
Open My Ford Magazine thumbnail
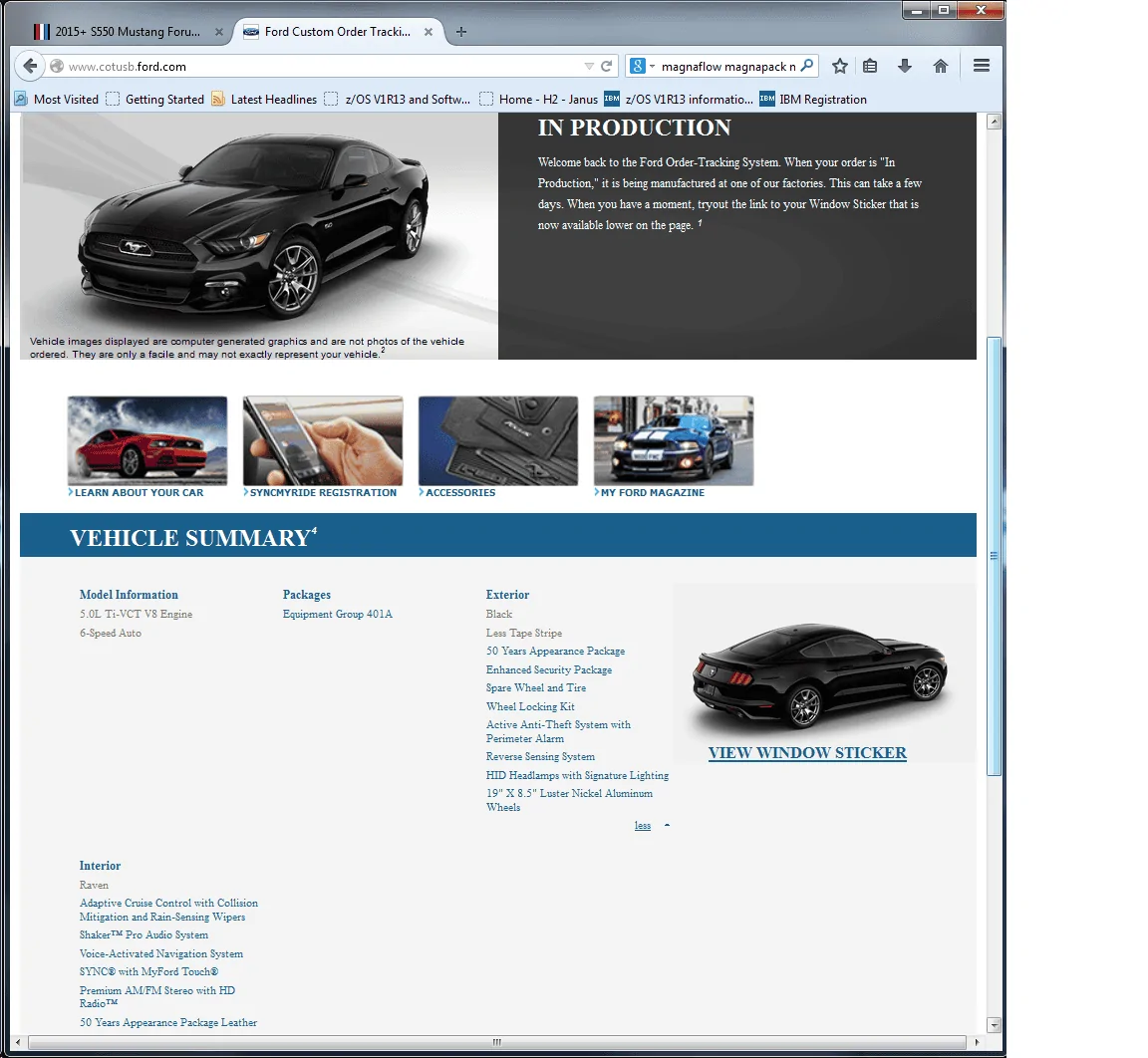(674, 440)
